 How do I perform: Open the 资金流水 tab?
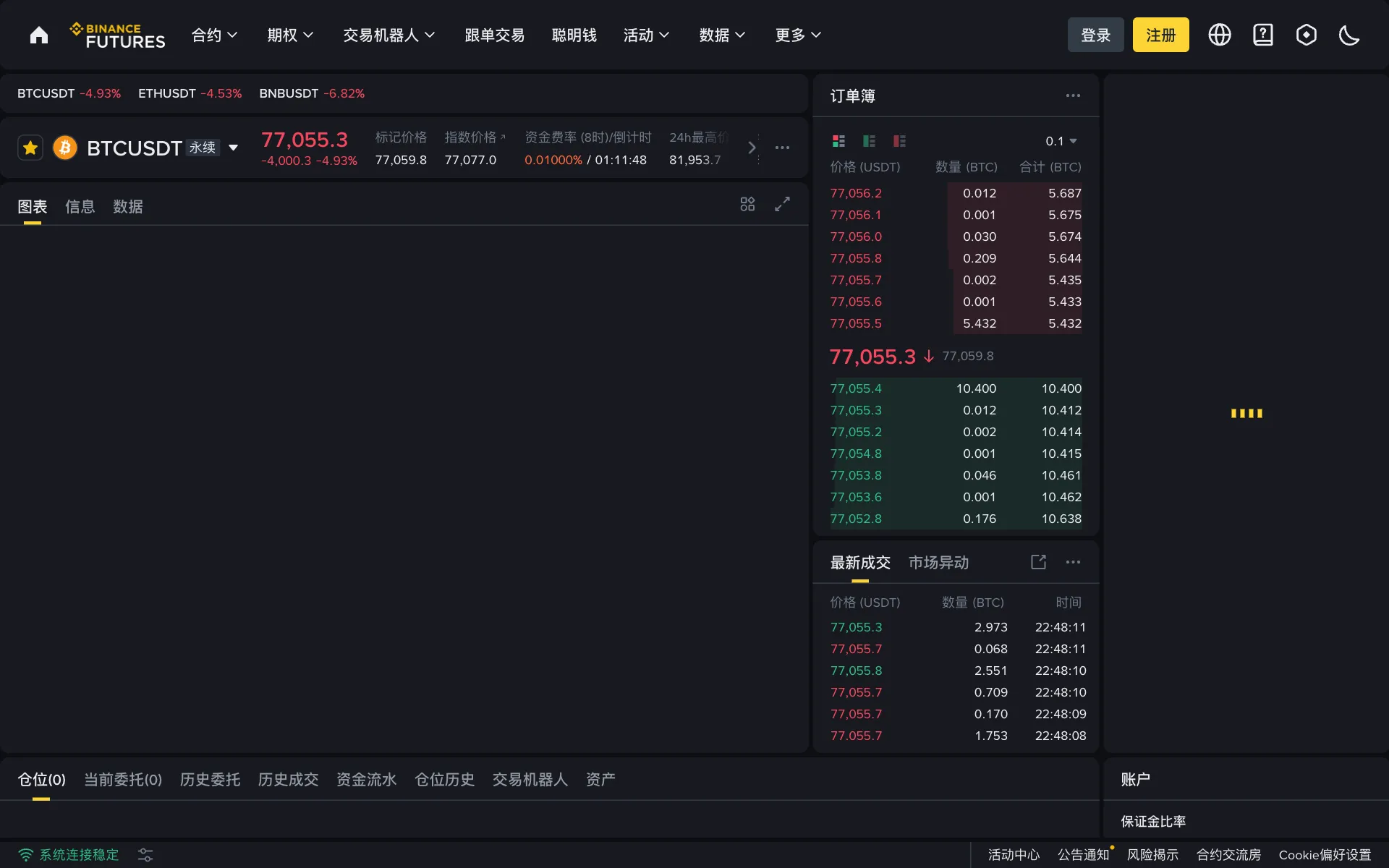367,780
